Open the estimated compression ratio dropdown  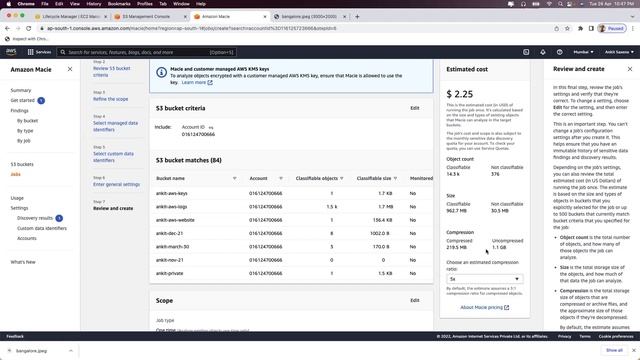[484, 279]
